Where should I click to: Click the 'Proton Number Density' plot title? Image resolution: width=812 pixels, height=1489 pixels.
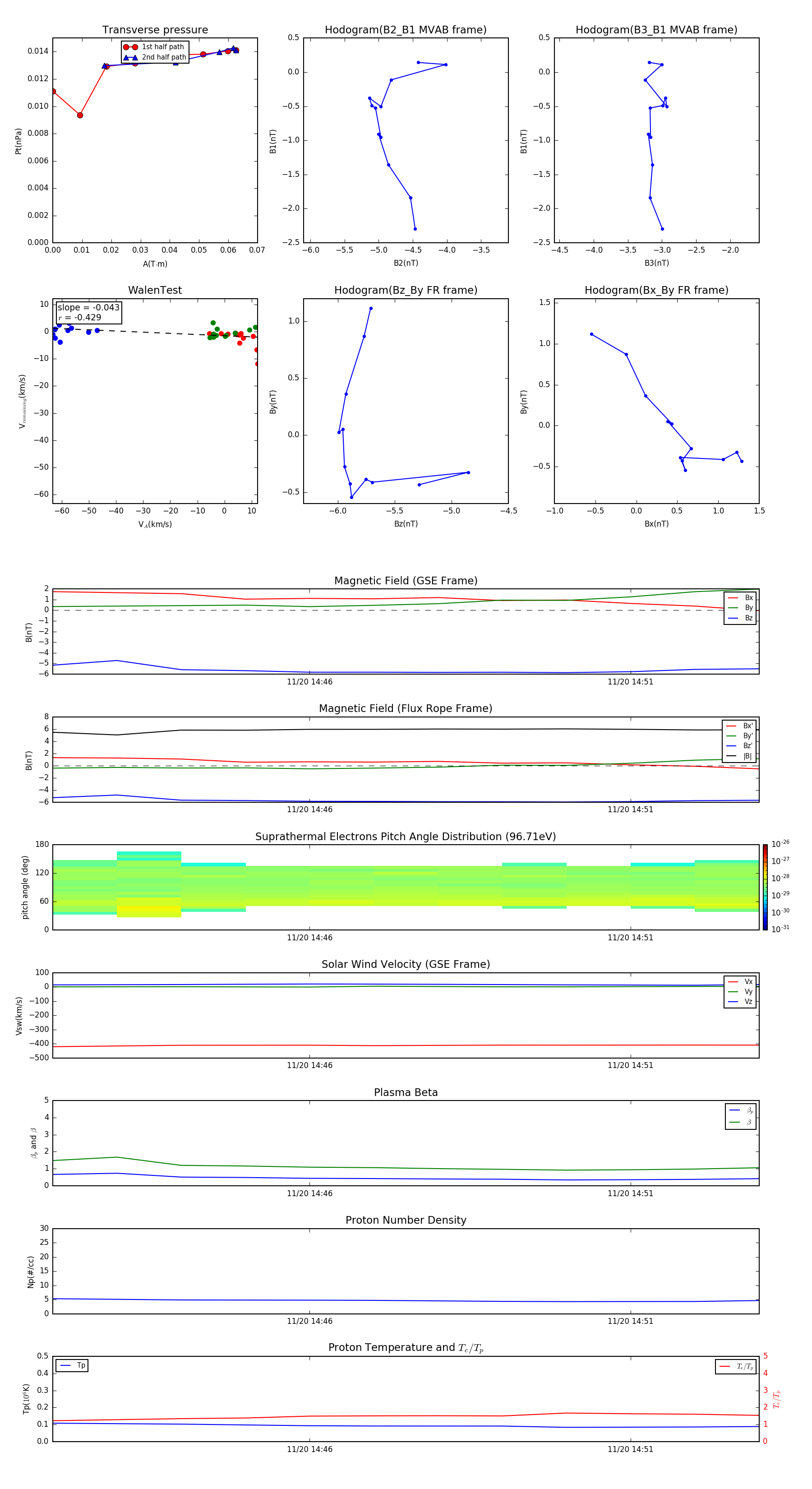pyautogui.click(x=406, y=1221)
